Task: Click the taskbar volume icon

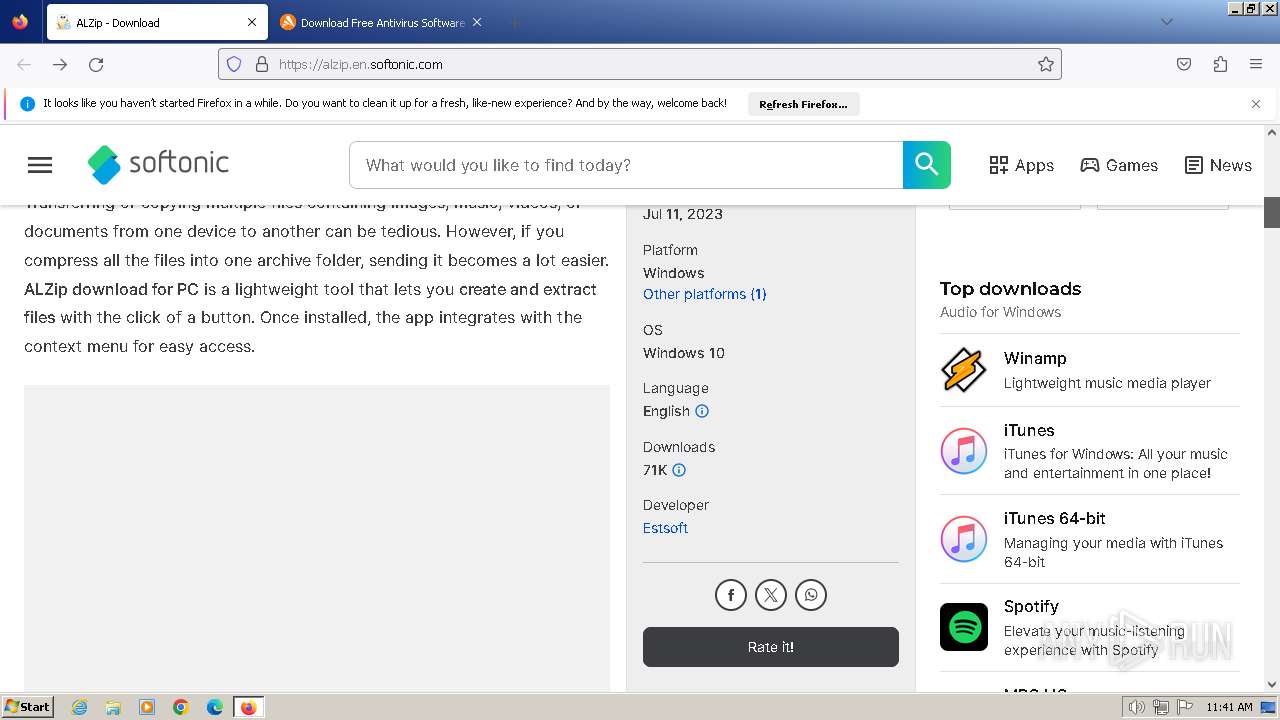Action: pyautogui.click(x=1136, y=707)
